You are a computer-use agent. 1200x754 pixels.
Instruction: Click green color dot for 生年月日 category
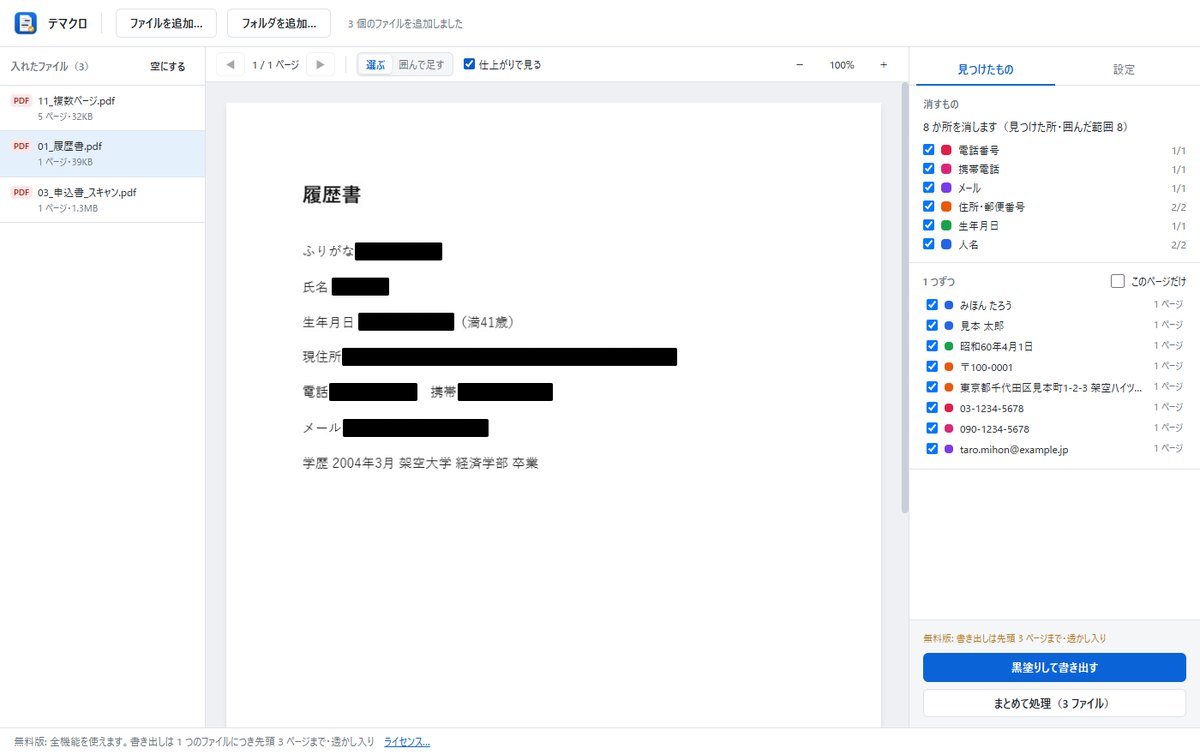pos(946,226)
